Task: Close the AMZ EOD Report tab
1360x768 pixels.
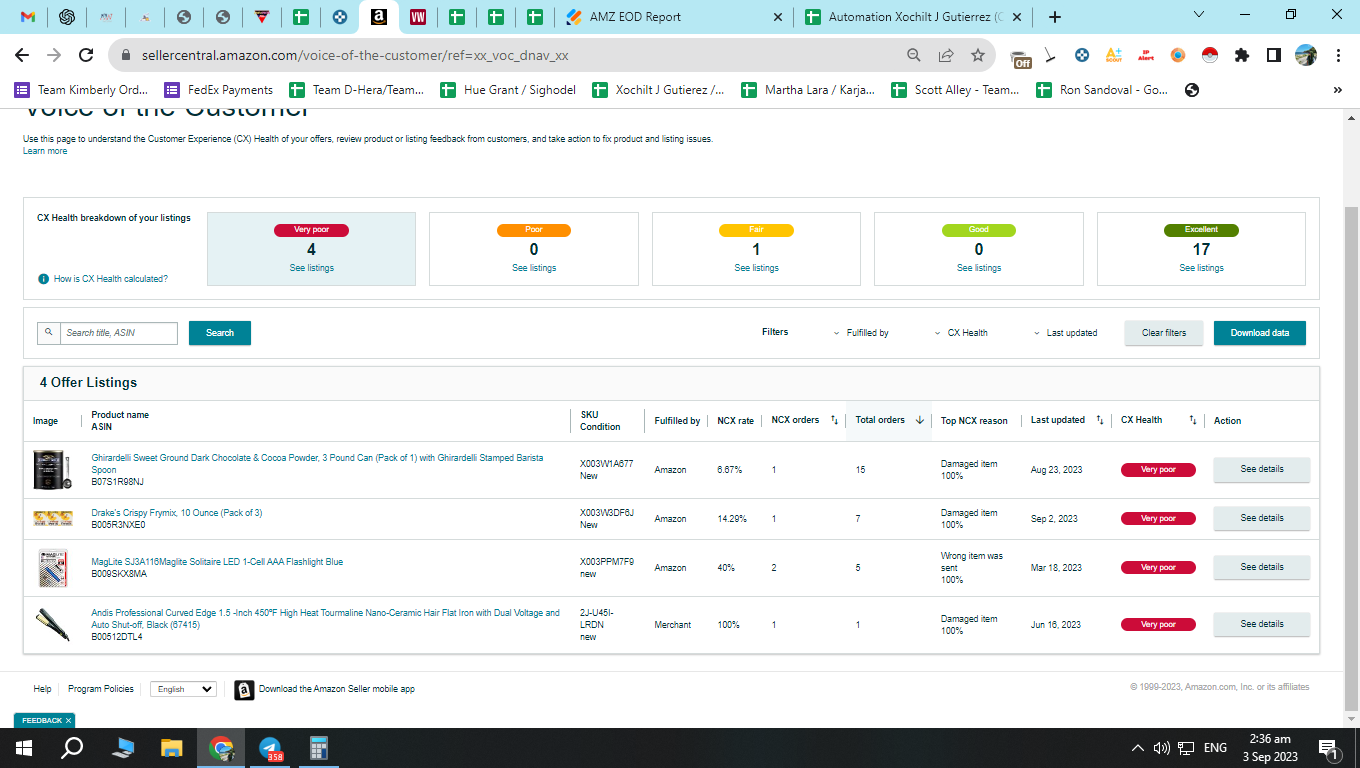Action: coord(779,17)
